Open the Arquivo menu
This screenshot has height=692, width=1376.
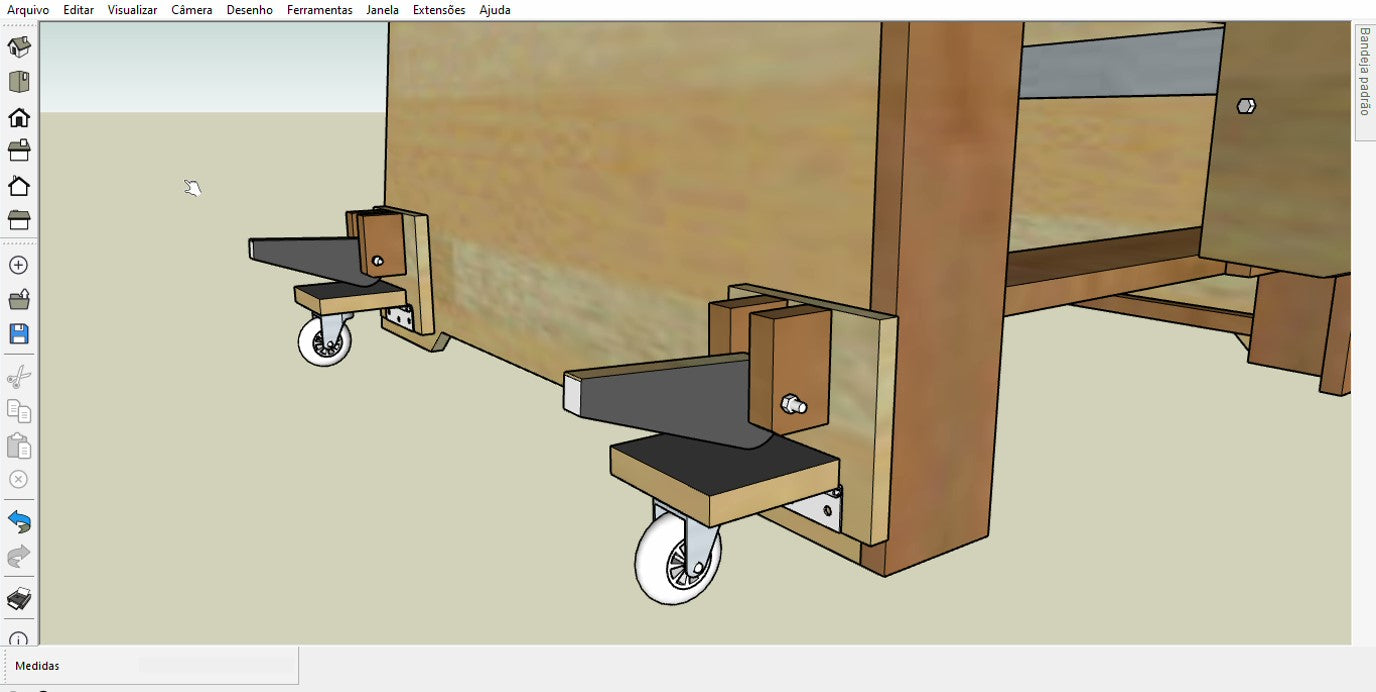[28, 10]
